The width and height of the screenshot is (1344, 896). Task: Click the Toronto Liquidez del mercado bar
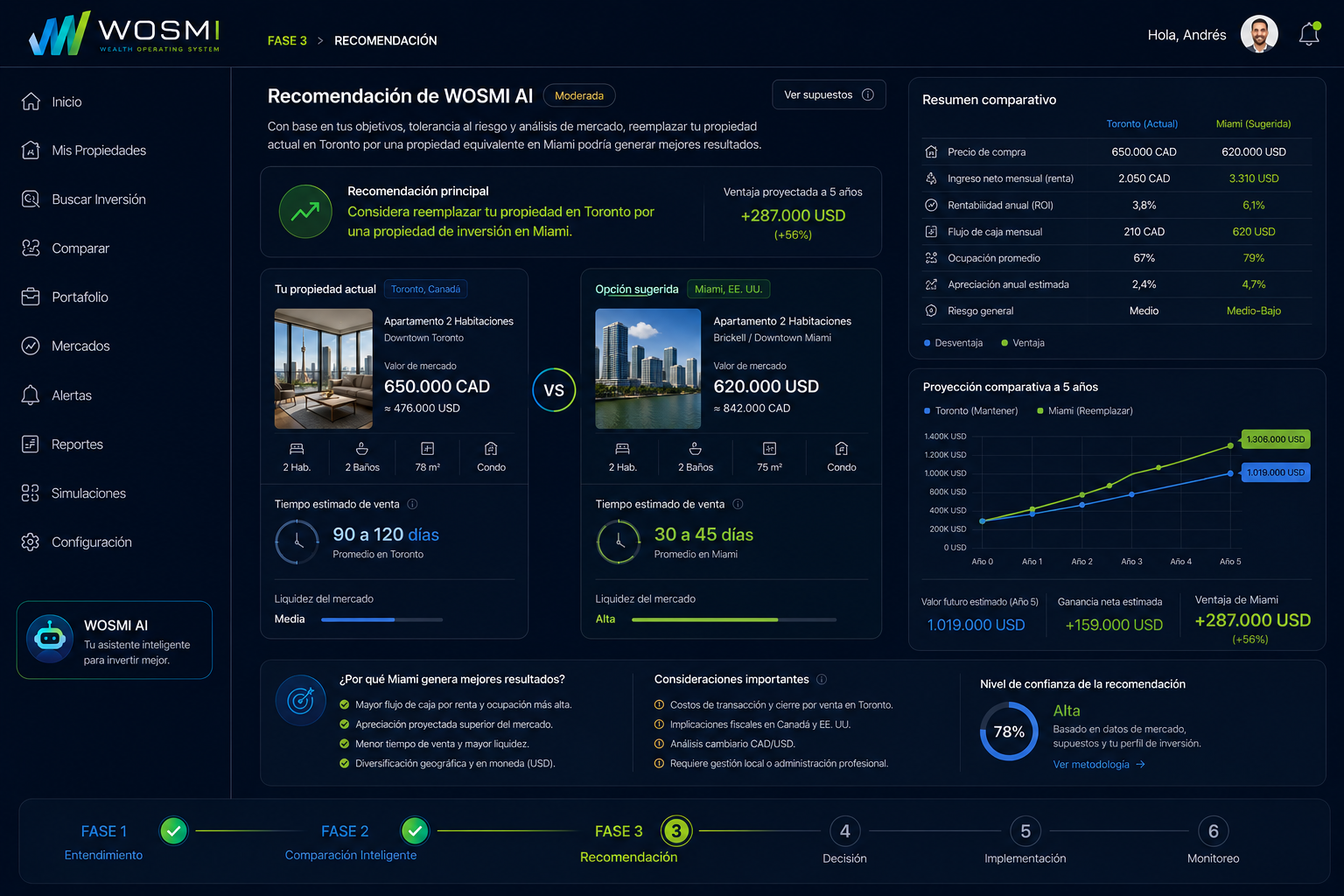[381, 619]
